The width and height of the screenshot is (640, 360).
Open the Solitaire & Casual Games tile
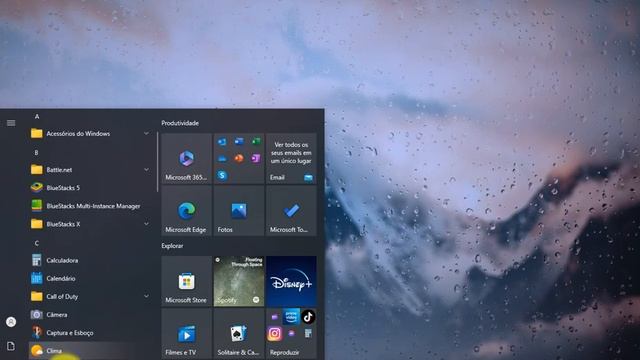point(239,333)
